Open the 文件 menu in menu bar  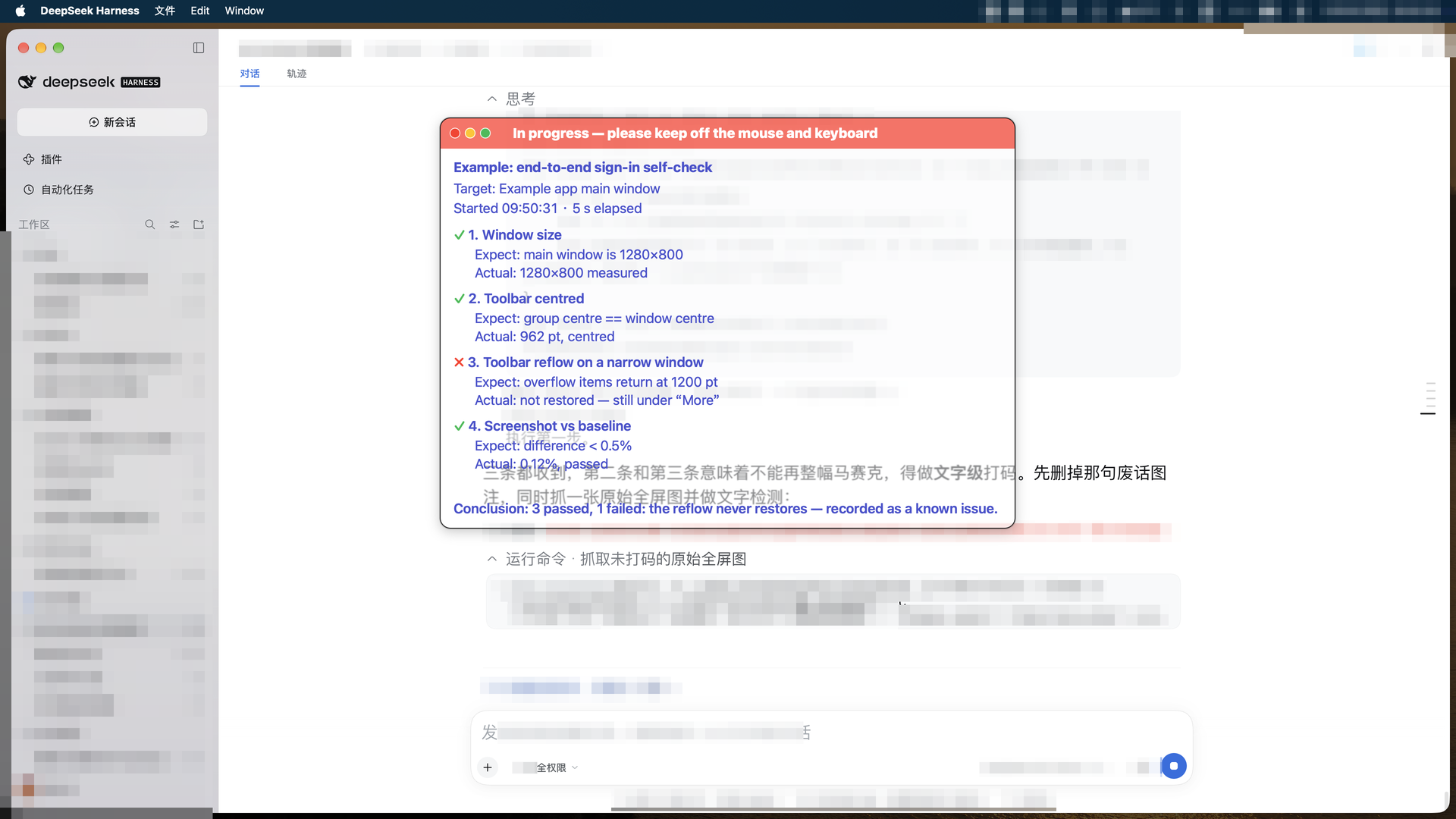[165, 11]
